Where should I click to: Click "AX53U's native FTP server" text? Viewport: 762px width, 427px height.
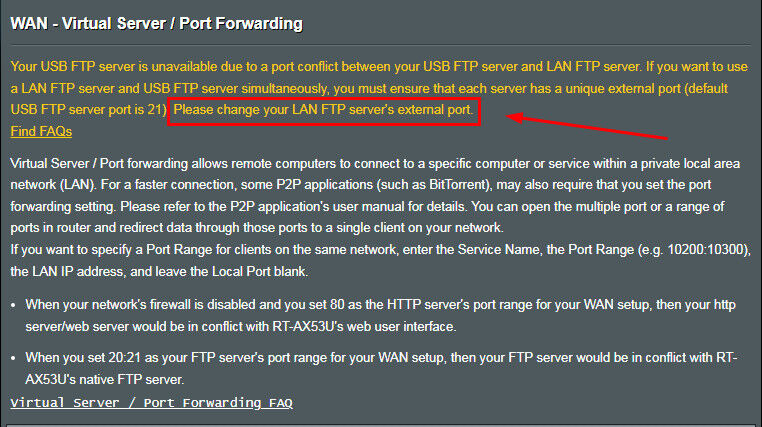tap(104, 379)
